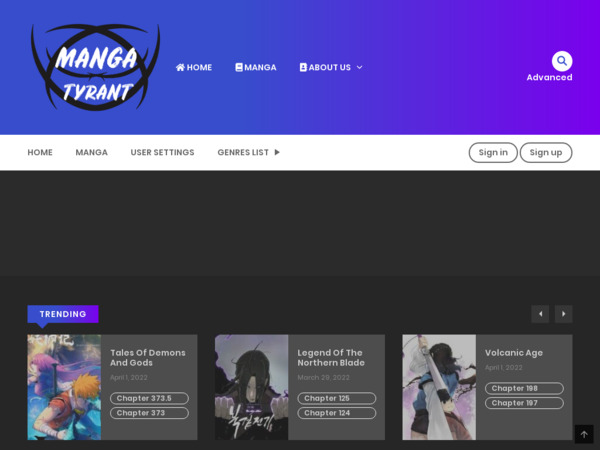Viewport: 600px width, 450px height.
Task: Expand the About Us dropdown chevron
Action: click(359, 67)
